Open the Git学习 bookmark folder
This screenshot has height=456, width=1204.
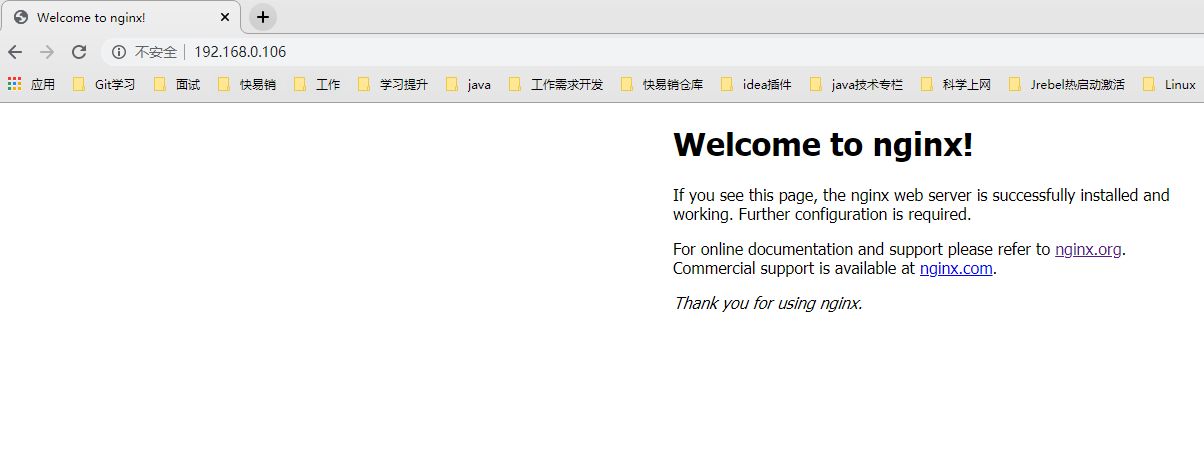click(104, 84)
